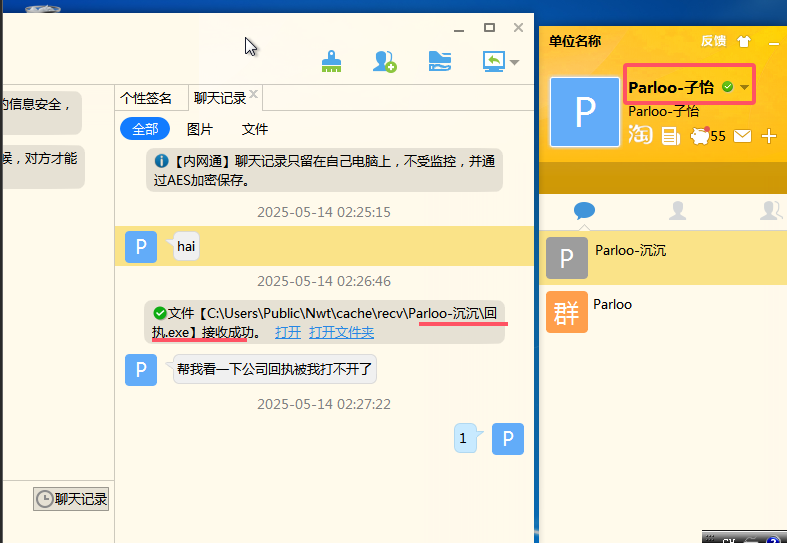Select the 全部 filter
The height and width of the screenshot is (543, 787).
click(145, 129)
